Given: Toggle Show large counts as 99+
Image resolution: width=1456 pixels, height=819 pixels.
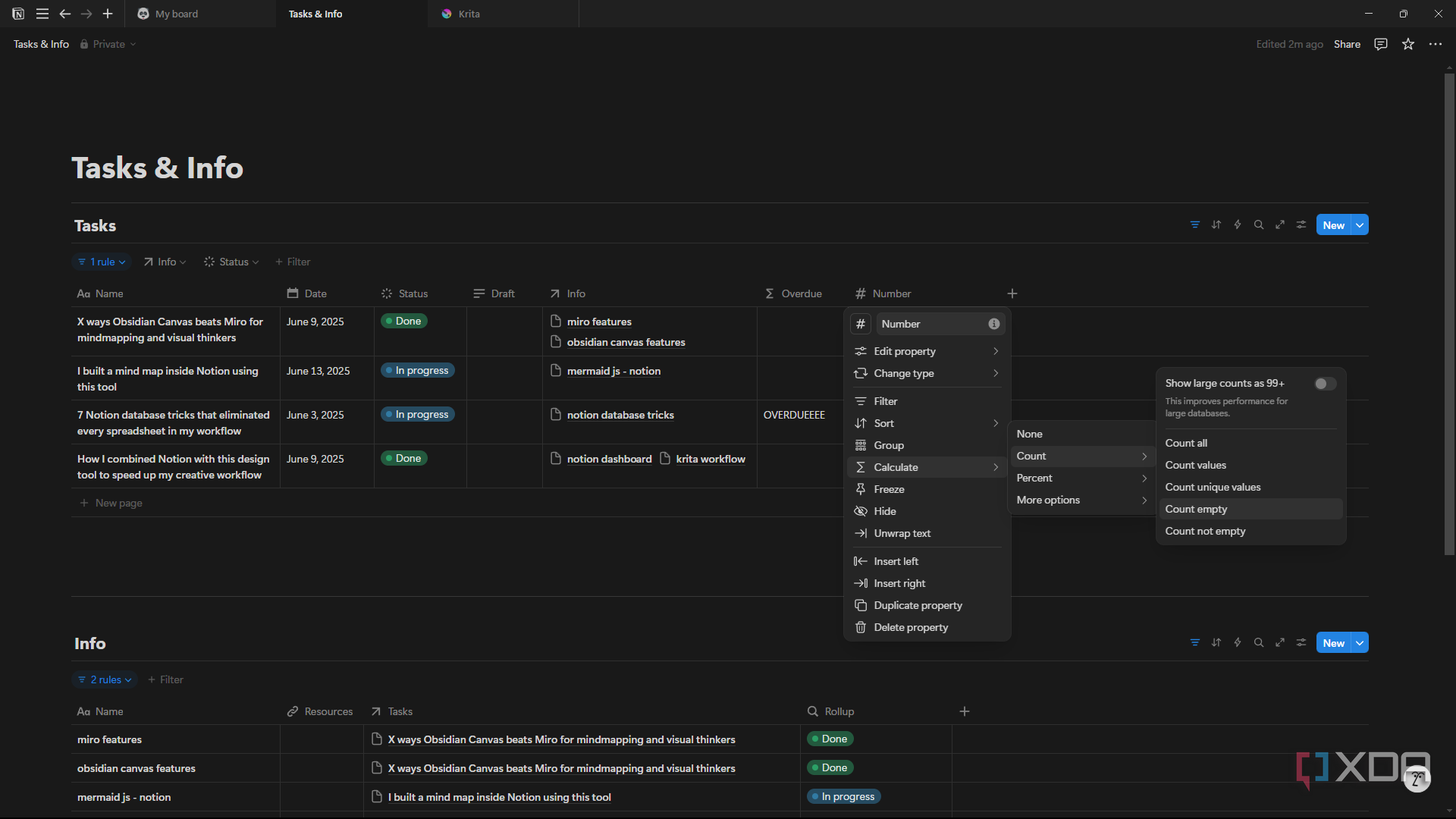Looking at the screenshot, I should [1325, 384].
